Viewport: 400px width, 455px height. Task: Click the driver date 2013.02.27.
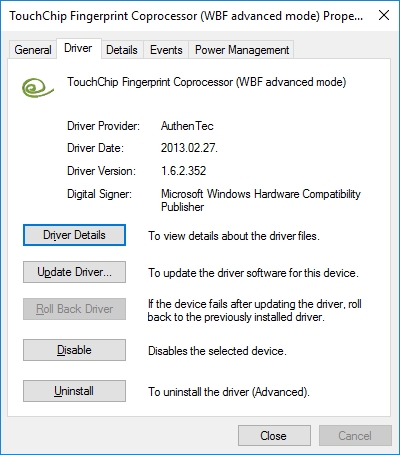pos(189,148)
